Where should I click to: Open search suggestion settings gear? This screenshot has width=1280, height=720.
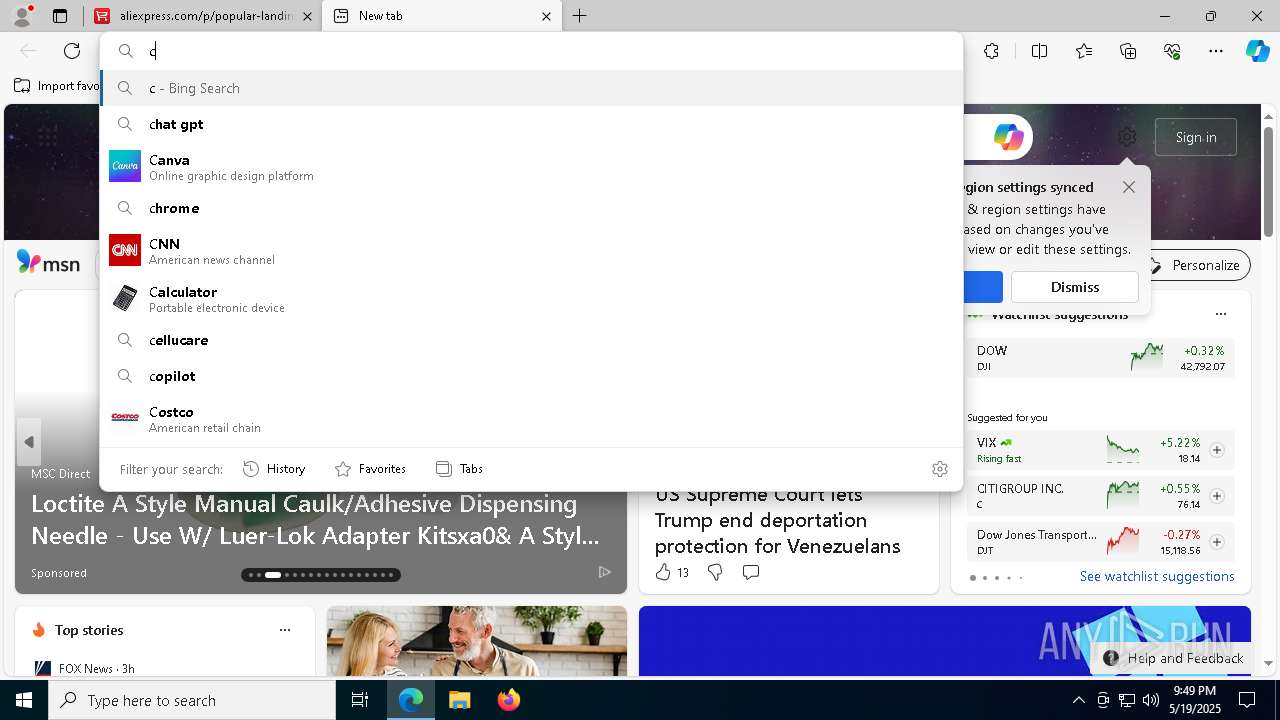click(x=940, y=469)
